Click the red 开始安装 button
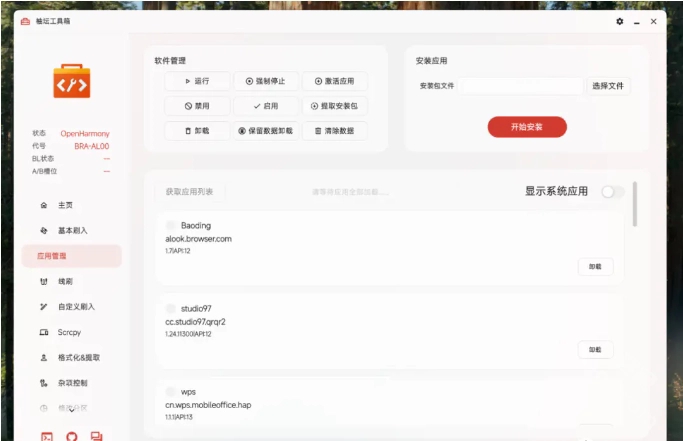 [x=527, y=127]
